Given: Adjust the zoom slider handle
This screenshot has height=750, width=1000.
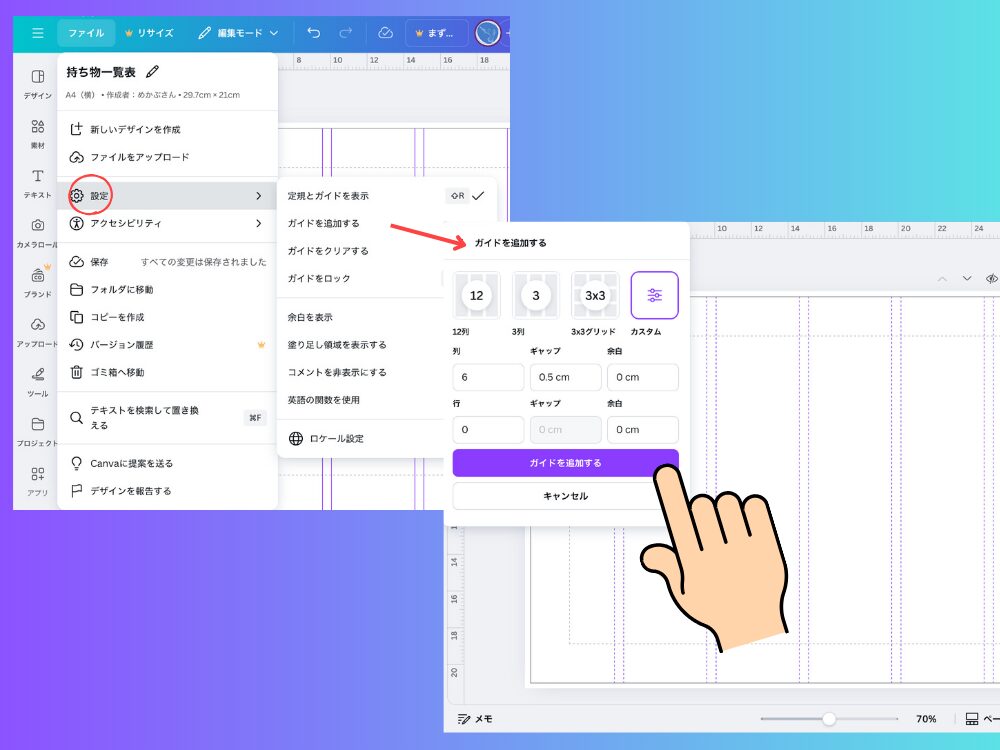Looking at the screenshot, I should [828, 719].
